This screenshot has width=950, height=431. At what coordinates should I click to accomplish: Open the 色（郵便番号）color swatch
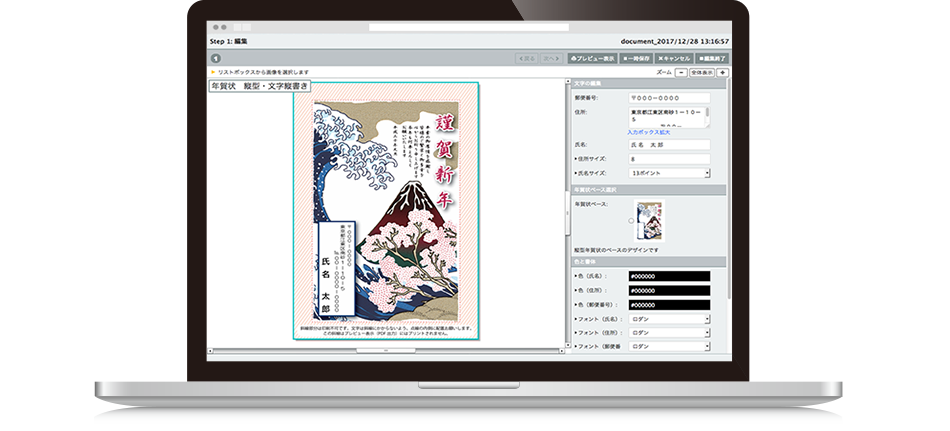[669, 305]
